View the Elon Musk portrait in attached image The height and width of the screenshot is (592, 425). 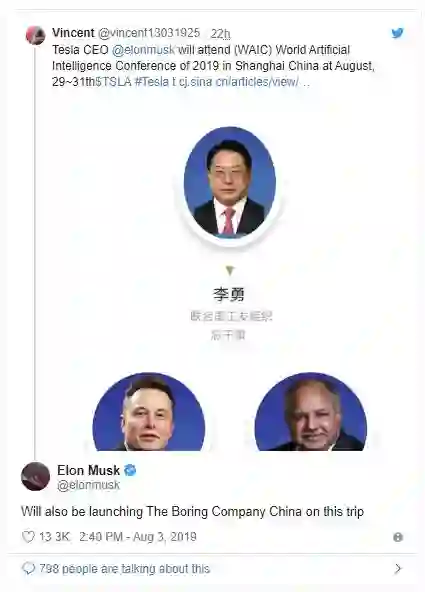(149, 412)
